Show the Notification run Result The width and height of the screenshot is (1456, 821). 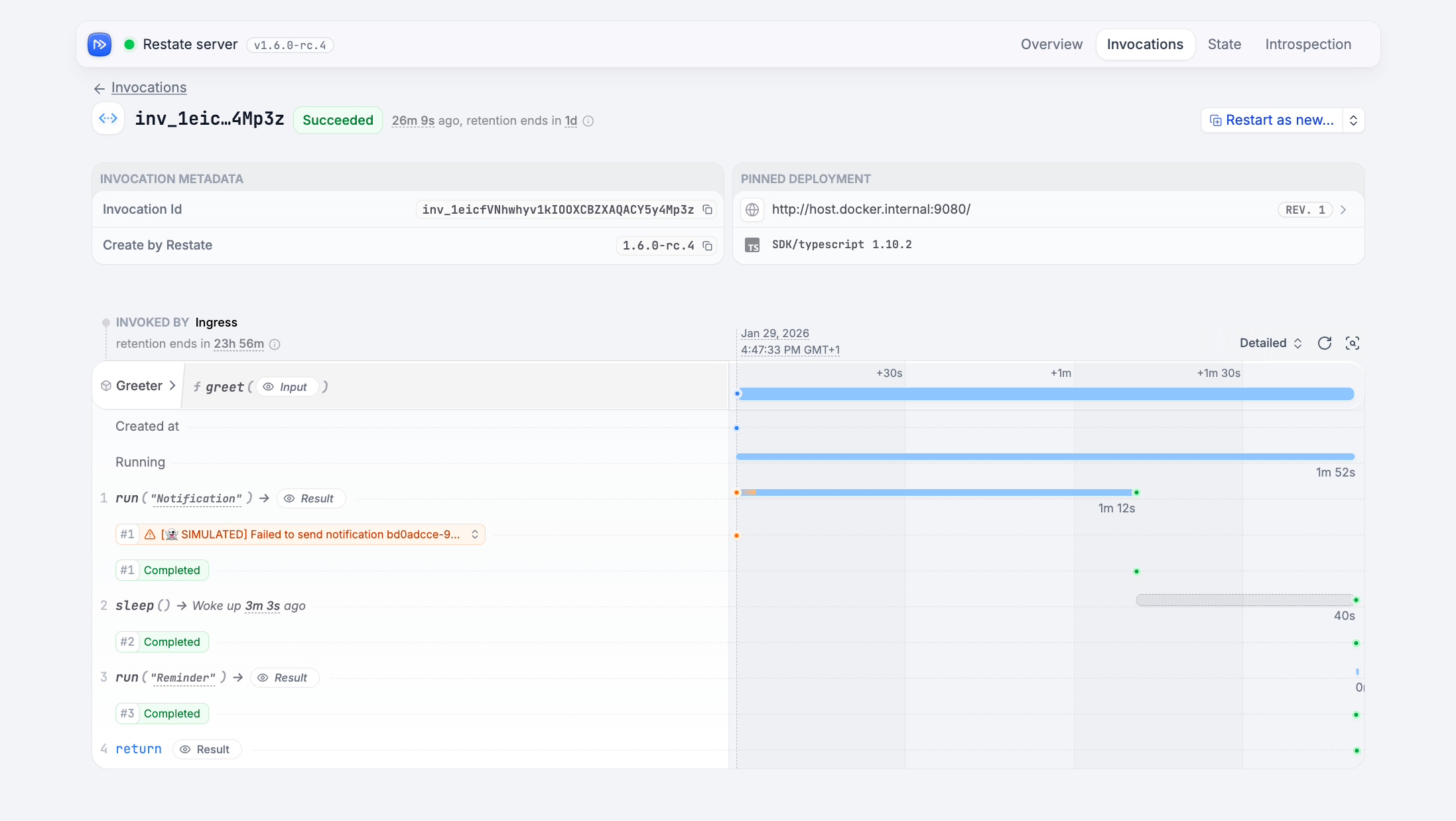click(x=310, y=498)
